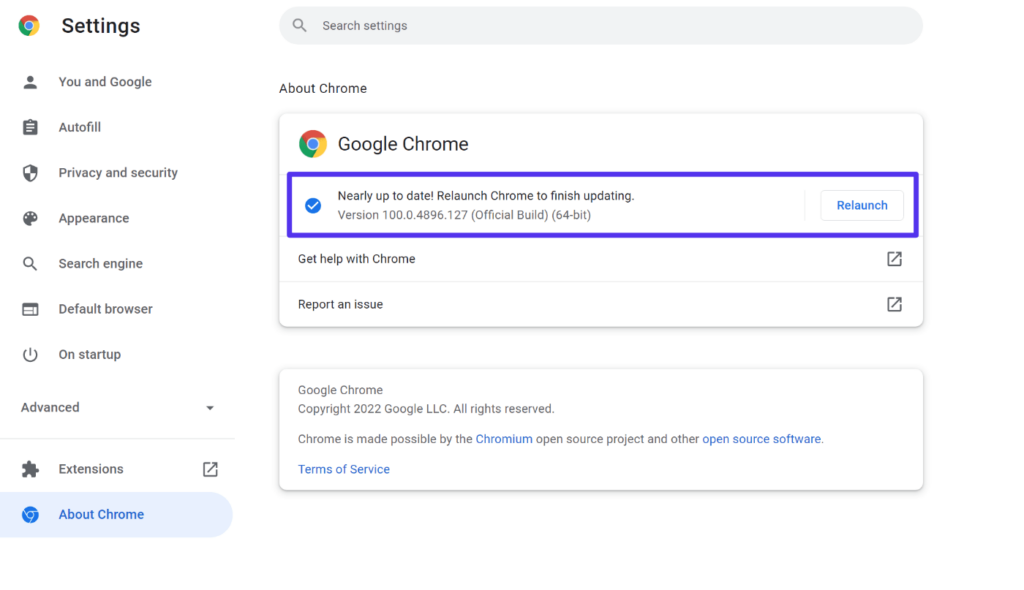Screen dimensions: 1024x590
Task: Select About Chrome in the sidebar
Action: 101,514
